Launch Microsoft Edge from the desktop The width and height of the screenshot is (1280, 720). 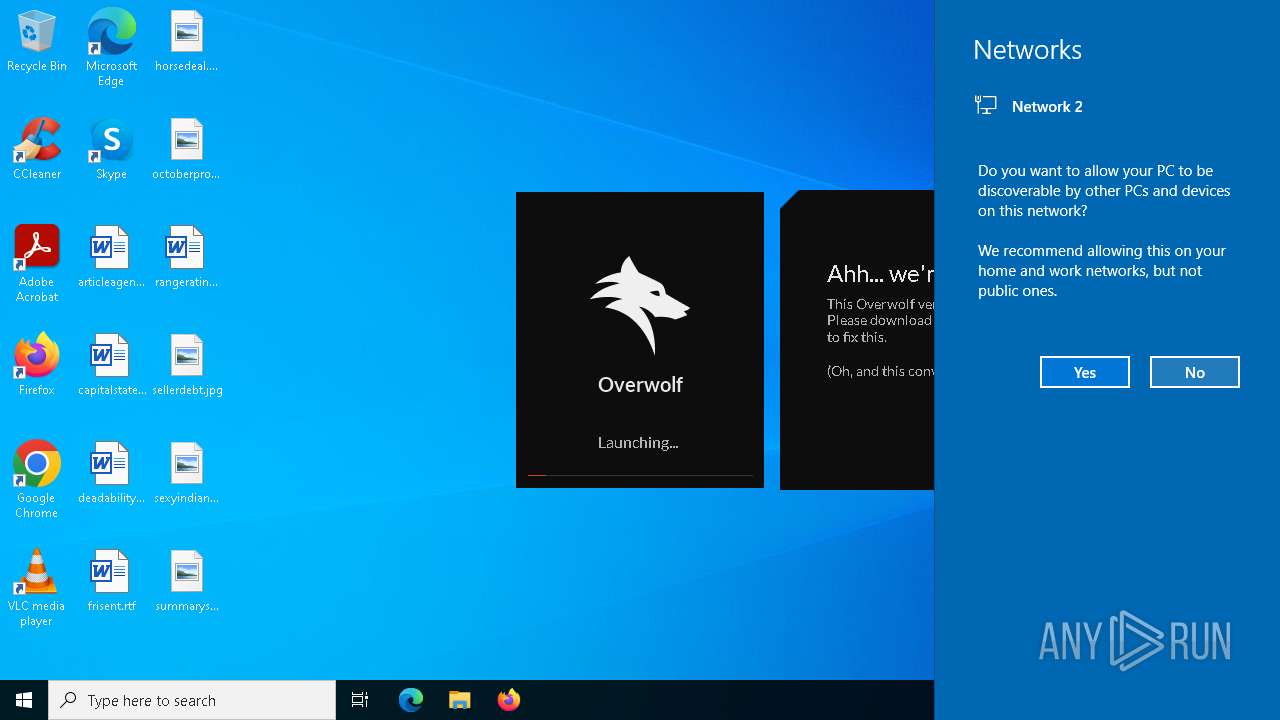[x=111, y=47]
